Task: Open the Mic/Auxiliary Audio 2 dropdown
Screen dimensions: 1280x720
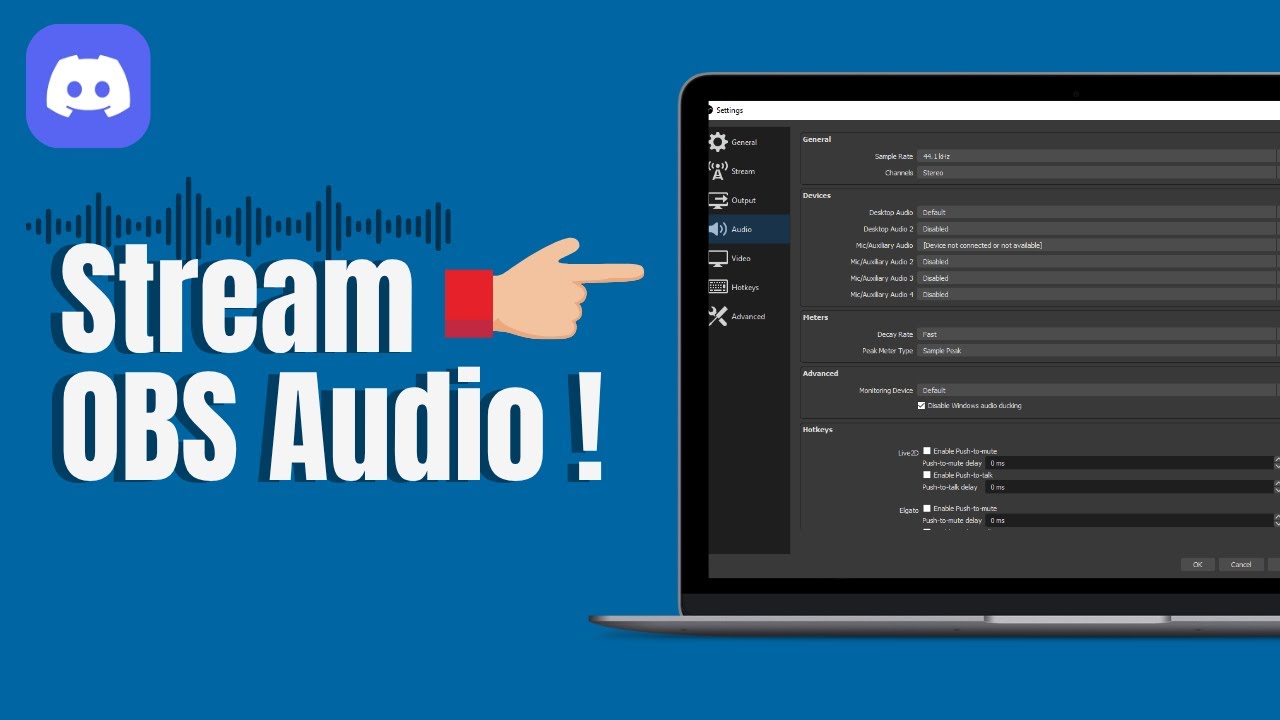Action: point(1098,262)
